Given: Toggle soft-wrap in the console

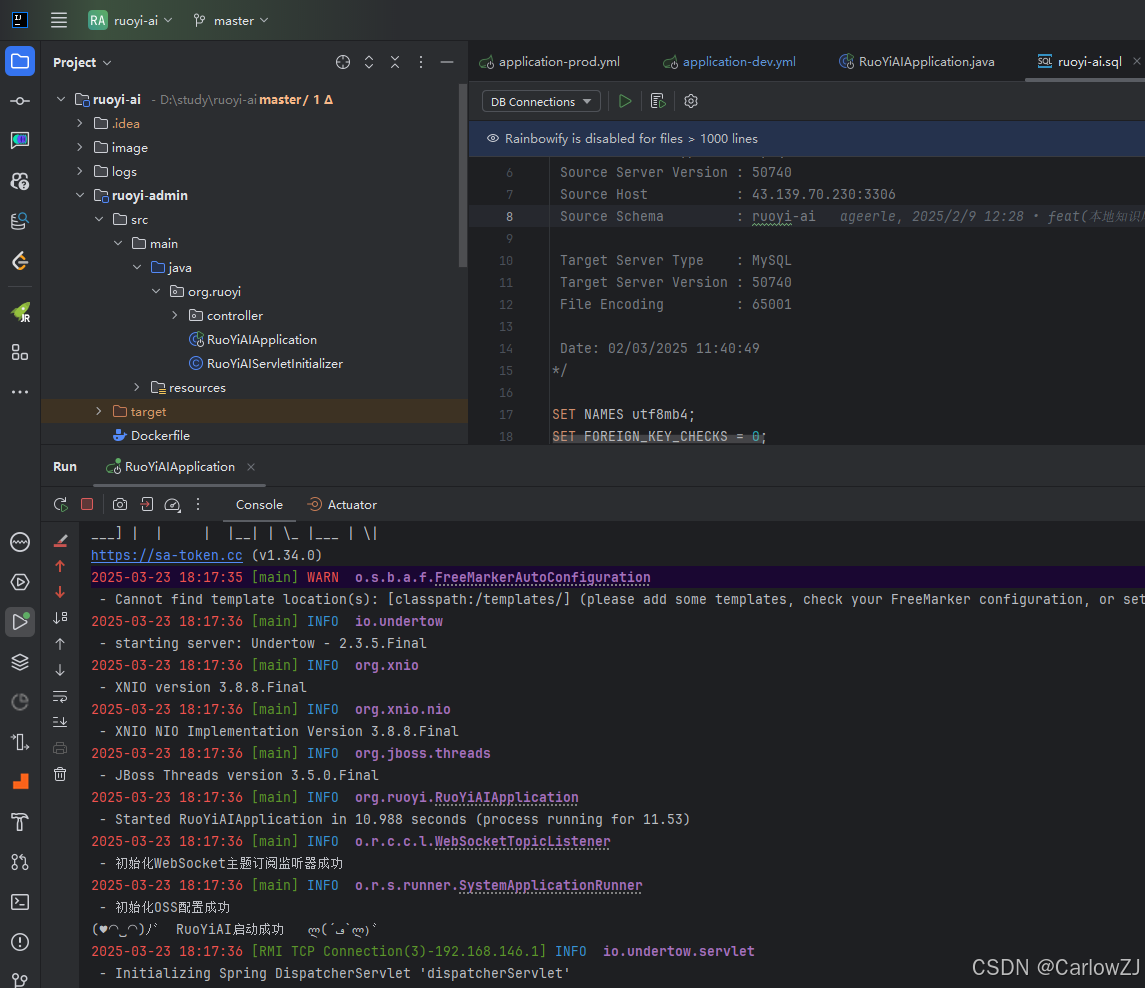Looking at the screenshot, I should (x=60, y=696).
